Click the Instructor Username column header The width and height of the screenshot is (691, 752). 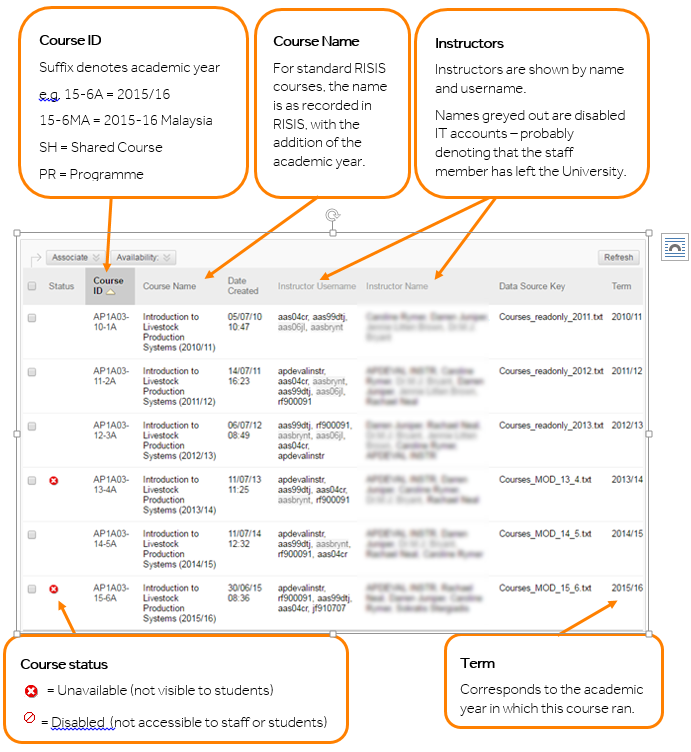coord(317,286)
